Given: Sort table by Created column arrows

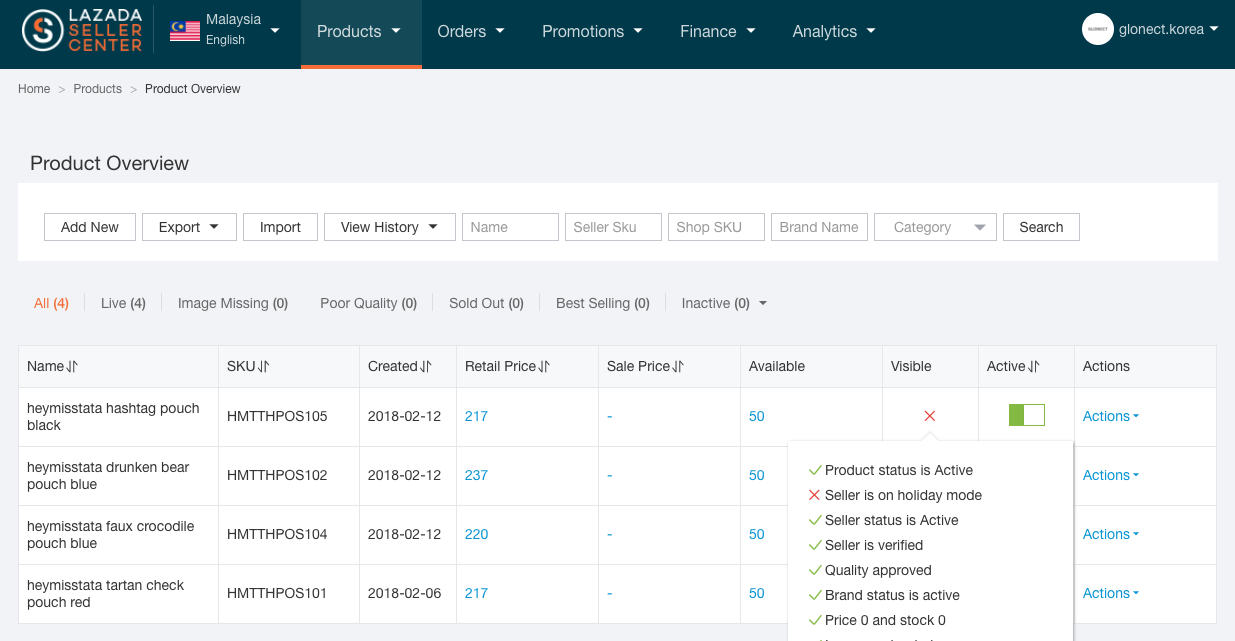Looking at the screenshot, I should (426, 366).
